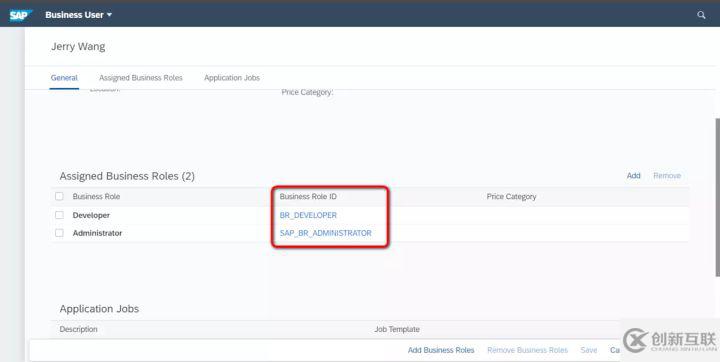The height and width of the screenshot is (362, 720).
Task: Click Add Business Roles in footer
Action: point(441,350)
